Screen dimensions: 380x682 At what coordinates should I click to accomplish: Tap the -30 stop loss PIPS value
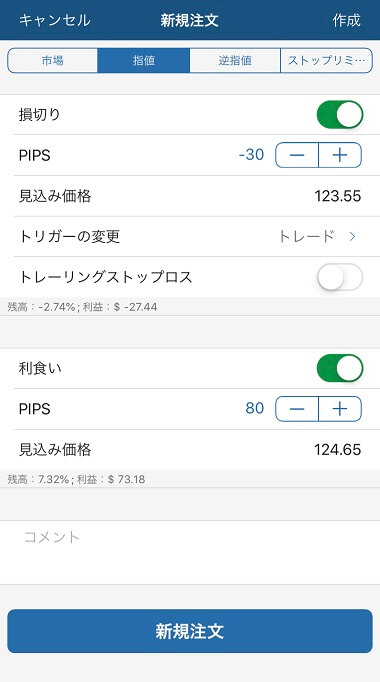coord(251,155)
